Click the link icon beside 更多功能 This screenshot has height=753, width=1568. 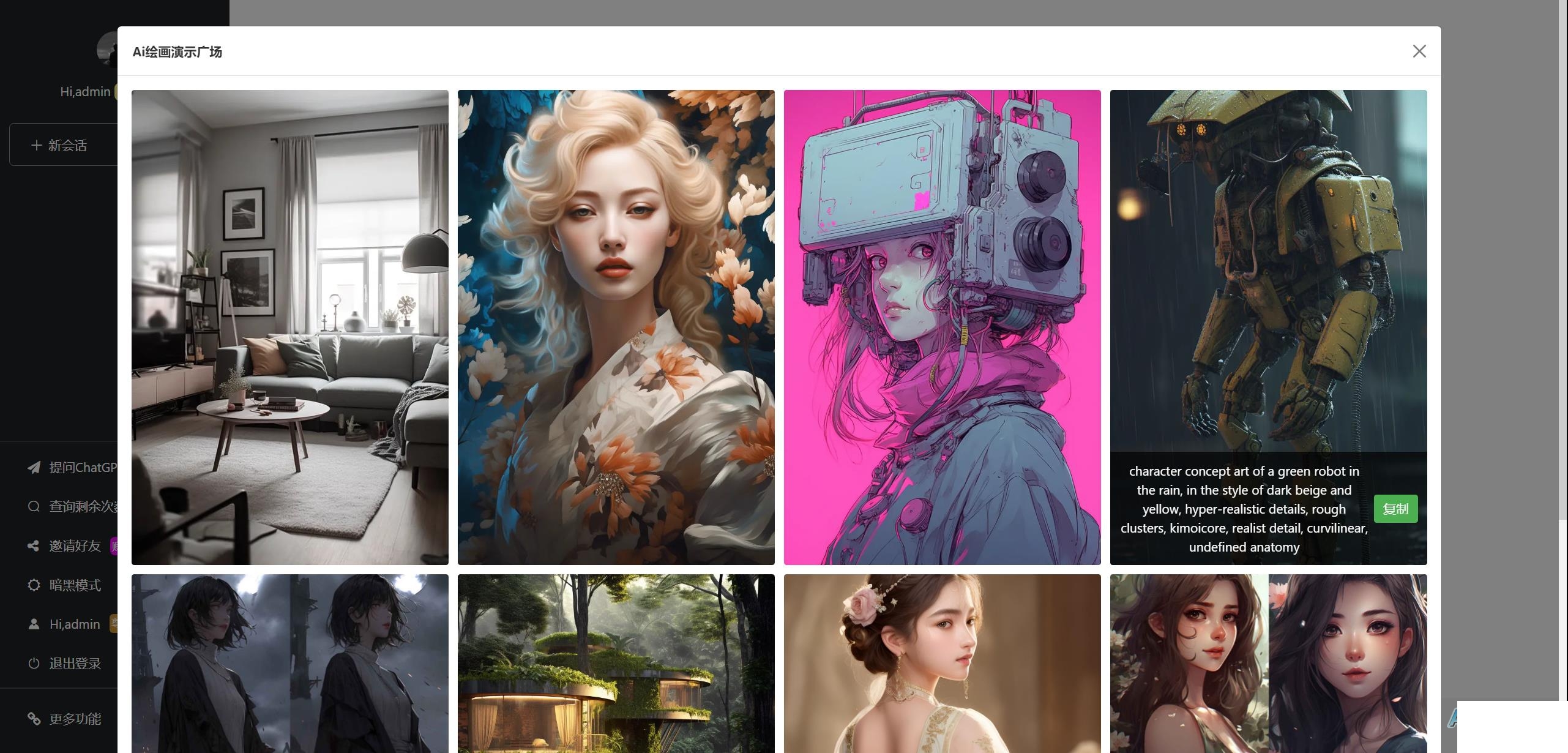[x=34, y=719]
